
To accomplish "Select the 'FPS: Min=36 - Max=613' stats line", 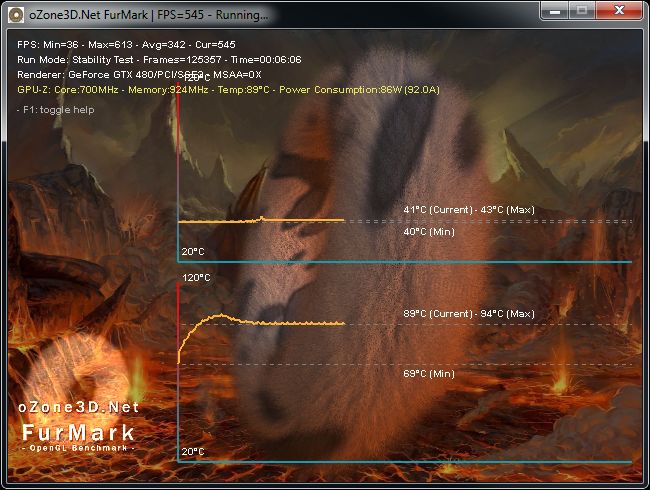I will point(126,44).
